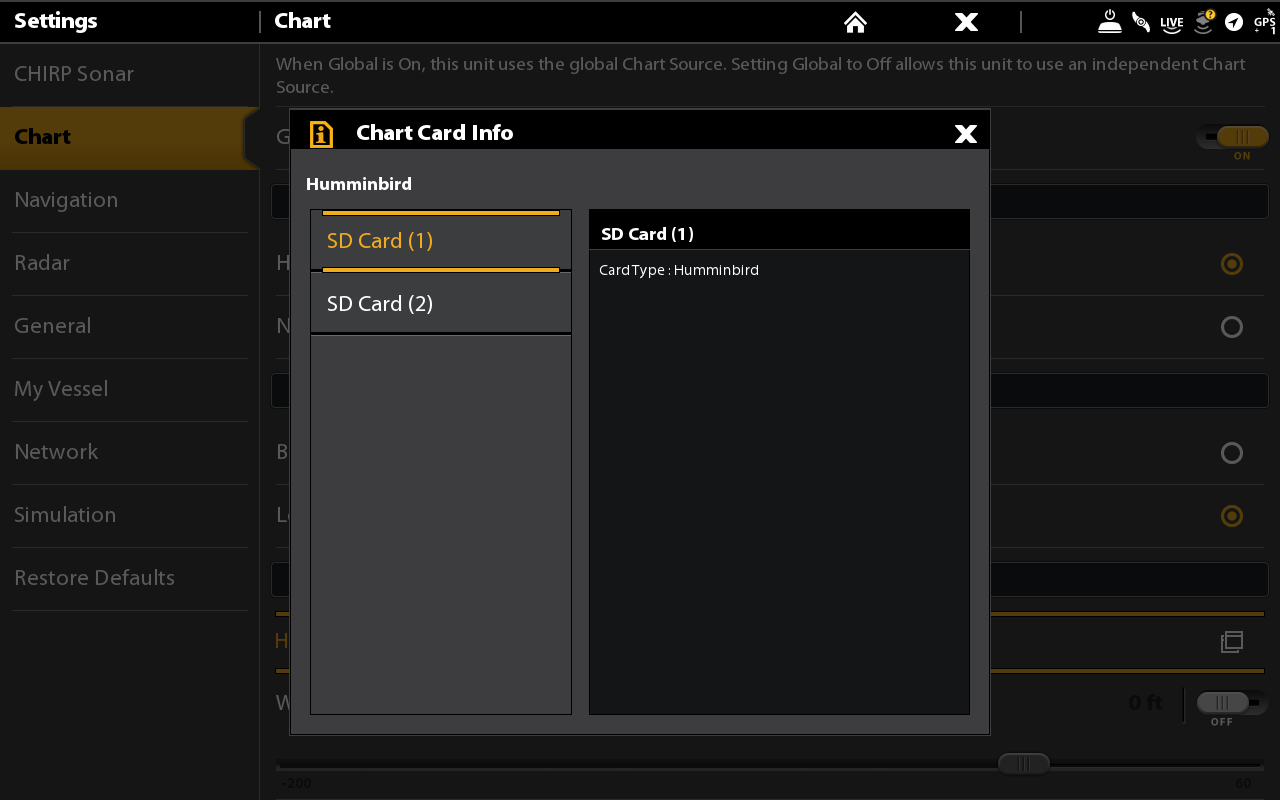The image size is (1280, 800).
Task: Close the Chart Card Info dialog
Action: (966, 134)
